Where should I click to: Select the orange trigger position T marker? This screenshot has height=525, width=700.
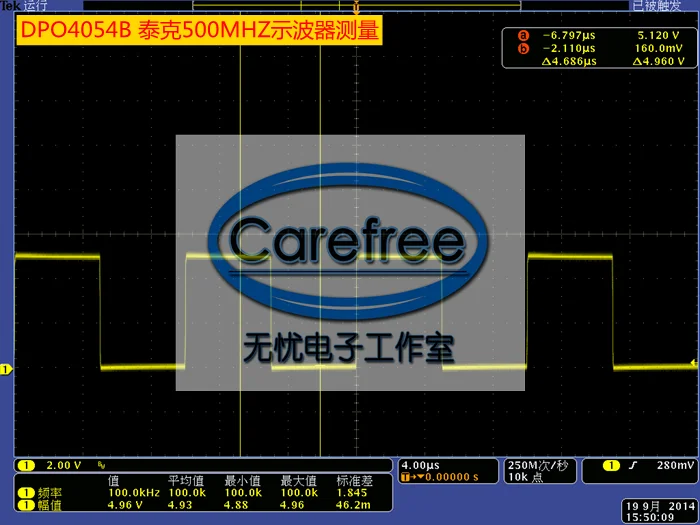pyautogui.click(x=356, y=8)
